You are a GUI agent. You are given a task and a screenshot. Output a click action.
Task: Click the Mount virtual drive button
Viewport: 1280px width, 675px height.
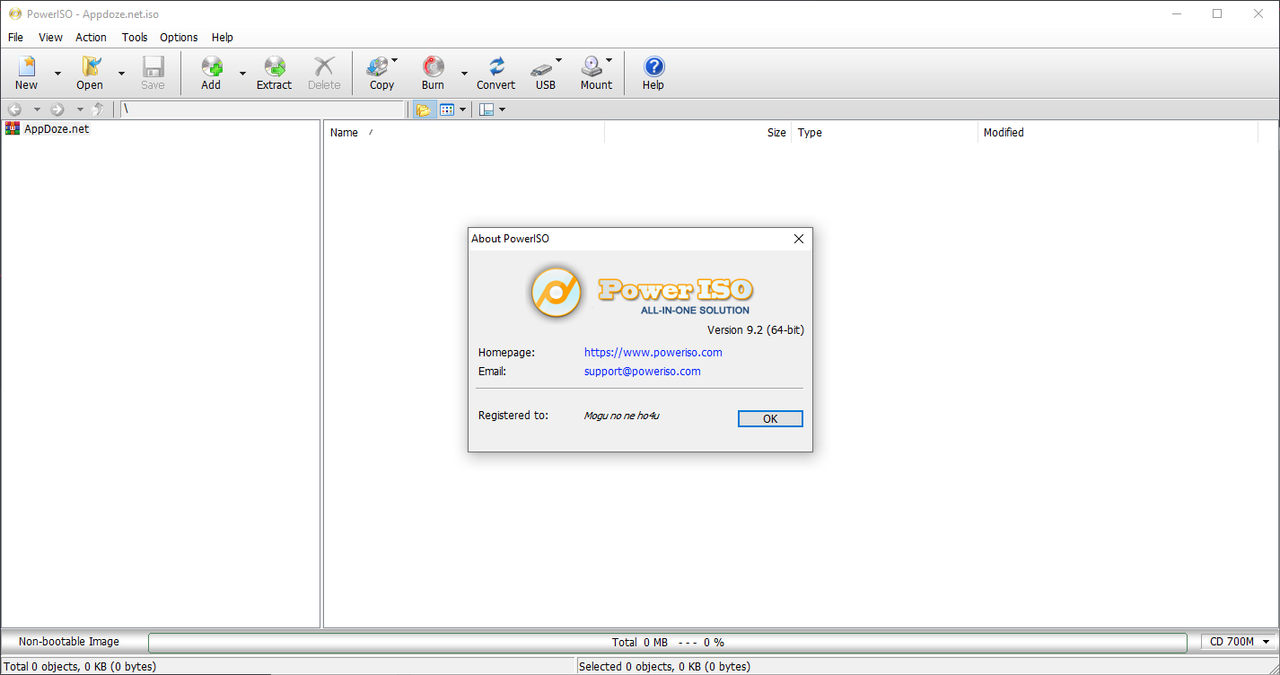pos(597,72)
